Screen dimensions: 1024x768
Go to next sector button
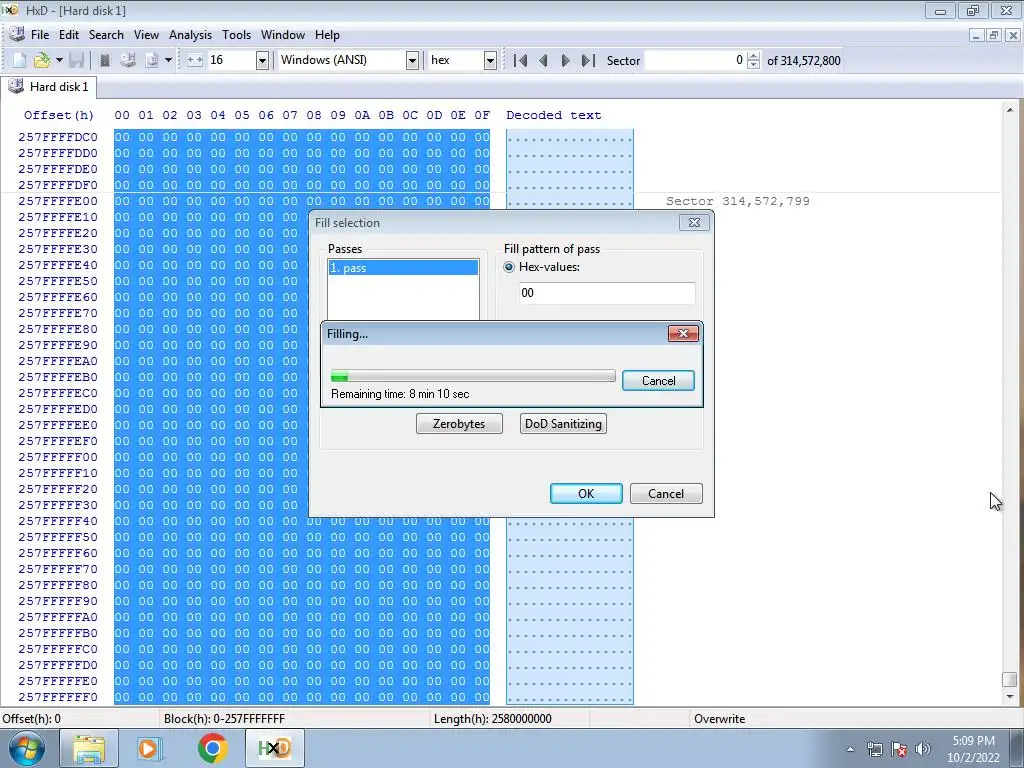point(566,60)
